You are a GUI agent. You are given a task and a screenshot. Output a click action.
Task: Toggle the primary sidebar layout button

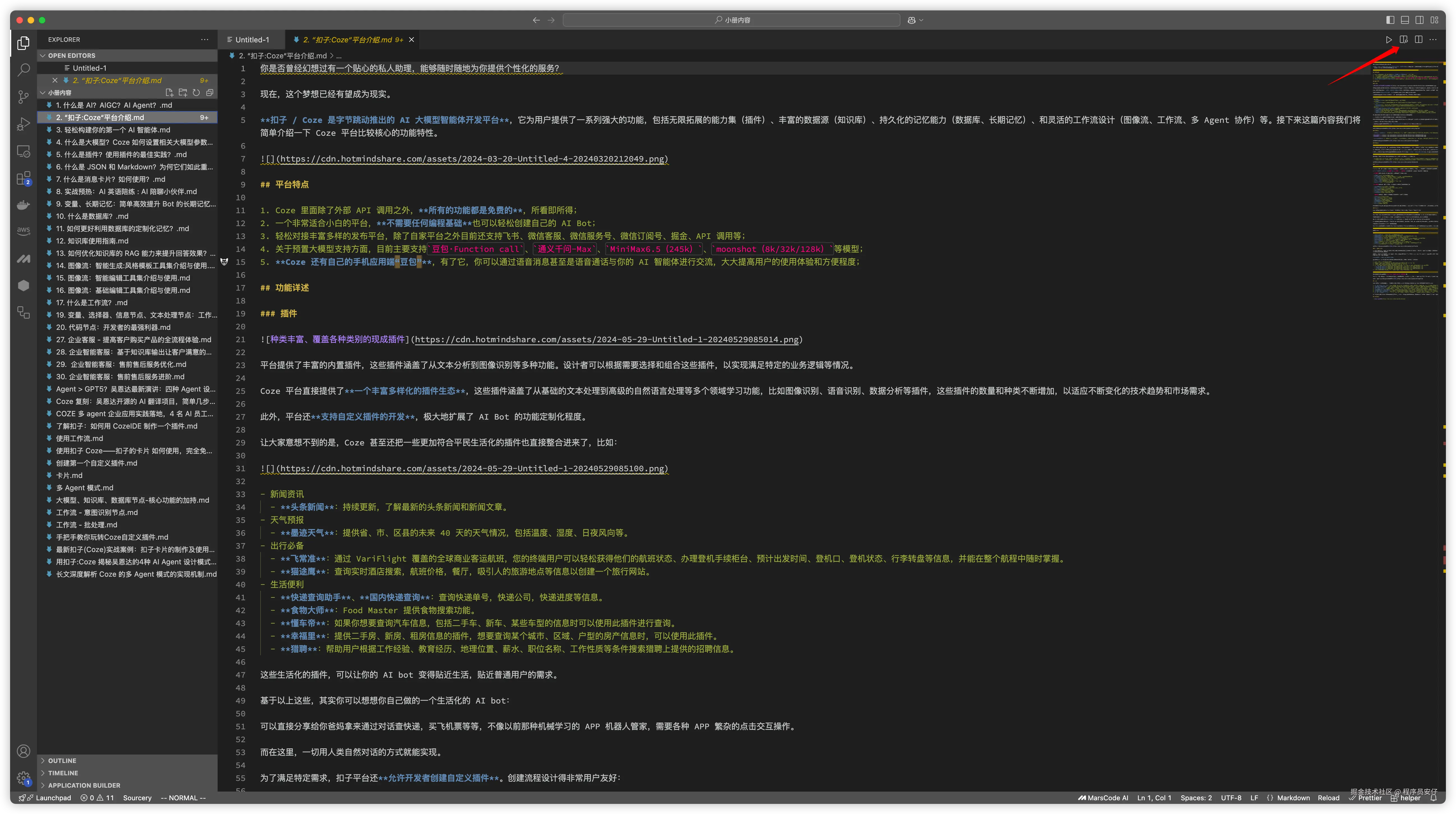[x=1390, y=20]
